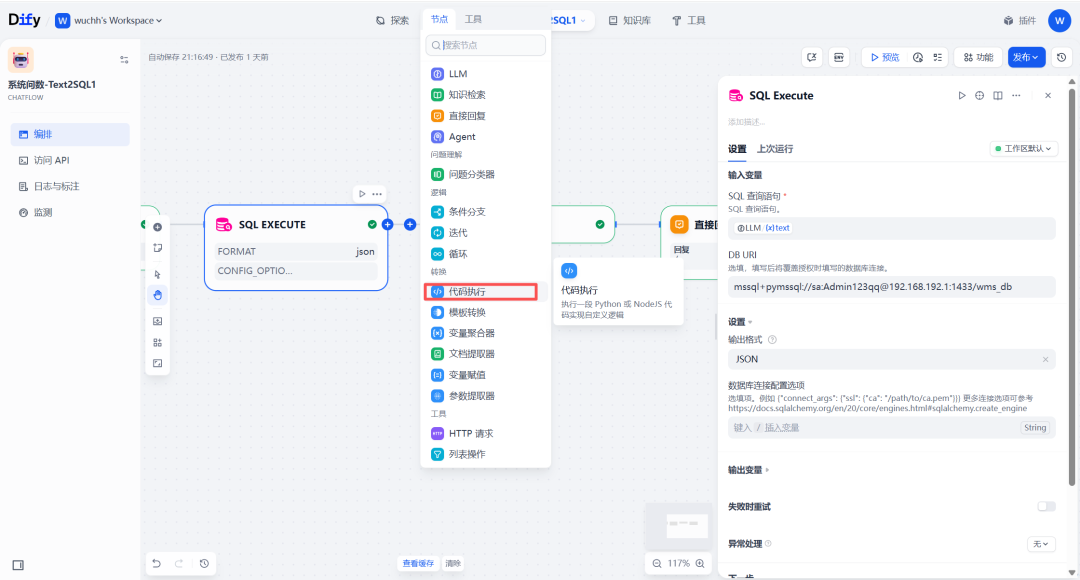Screen dimensions: 1080x580
Task: Click the add node plus icon on the canvas toolbar
Action: click(158, 227)
